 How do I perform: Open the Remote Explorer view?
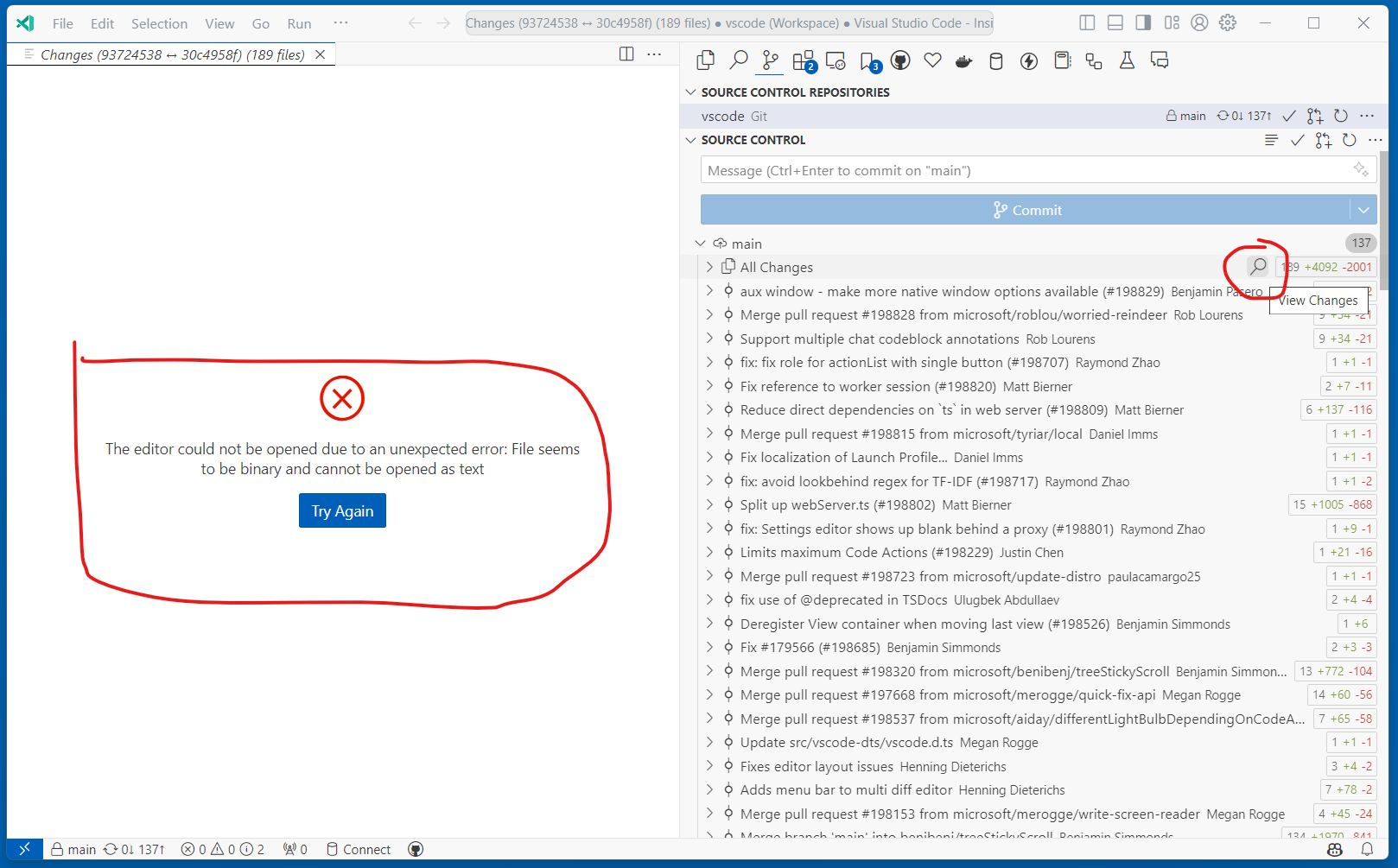tap(835, 60)
